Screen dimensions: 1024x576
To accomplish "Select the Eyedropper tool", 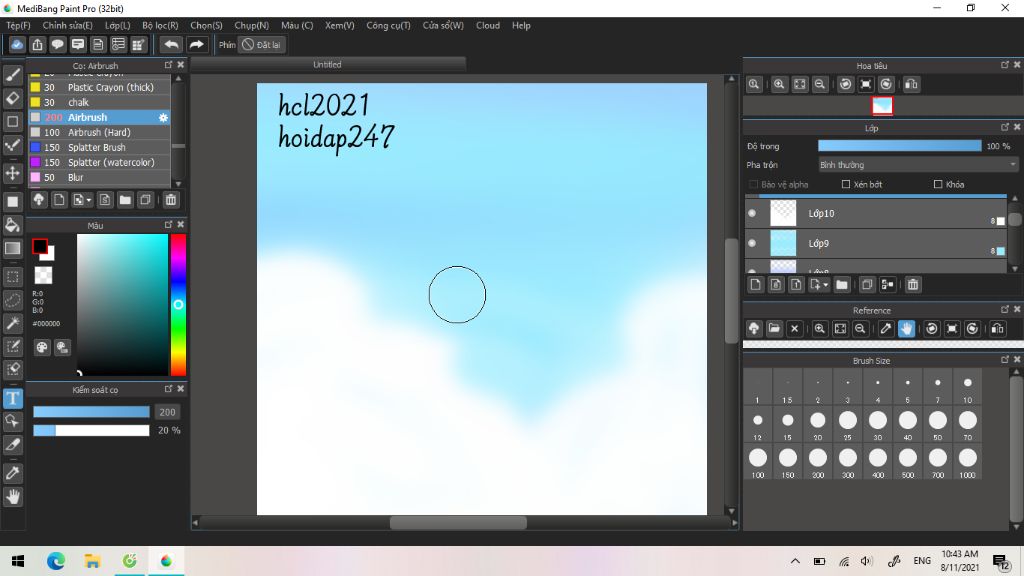I will [x=12, y=473].
